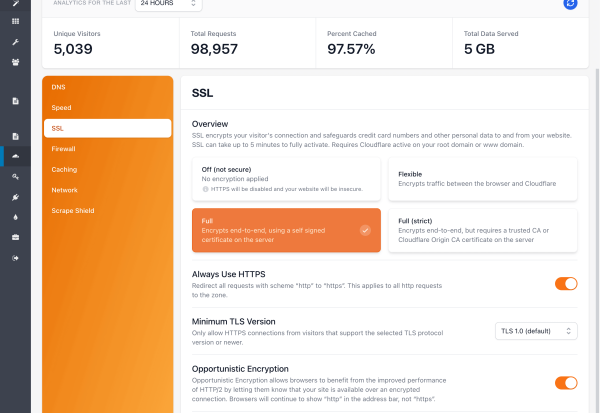Open the Scrape Shield tab
This screenshot has width=600, height=413.
point(108,211)
